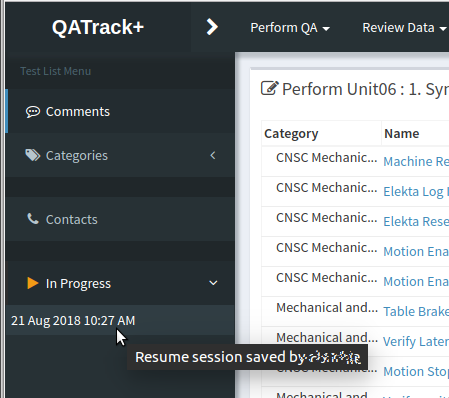Screen dimensions: 449x398
Task: Open the Review Data menu
Action: tap(404, 28)
